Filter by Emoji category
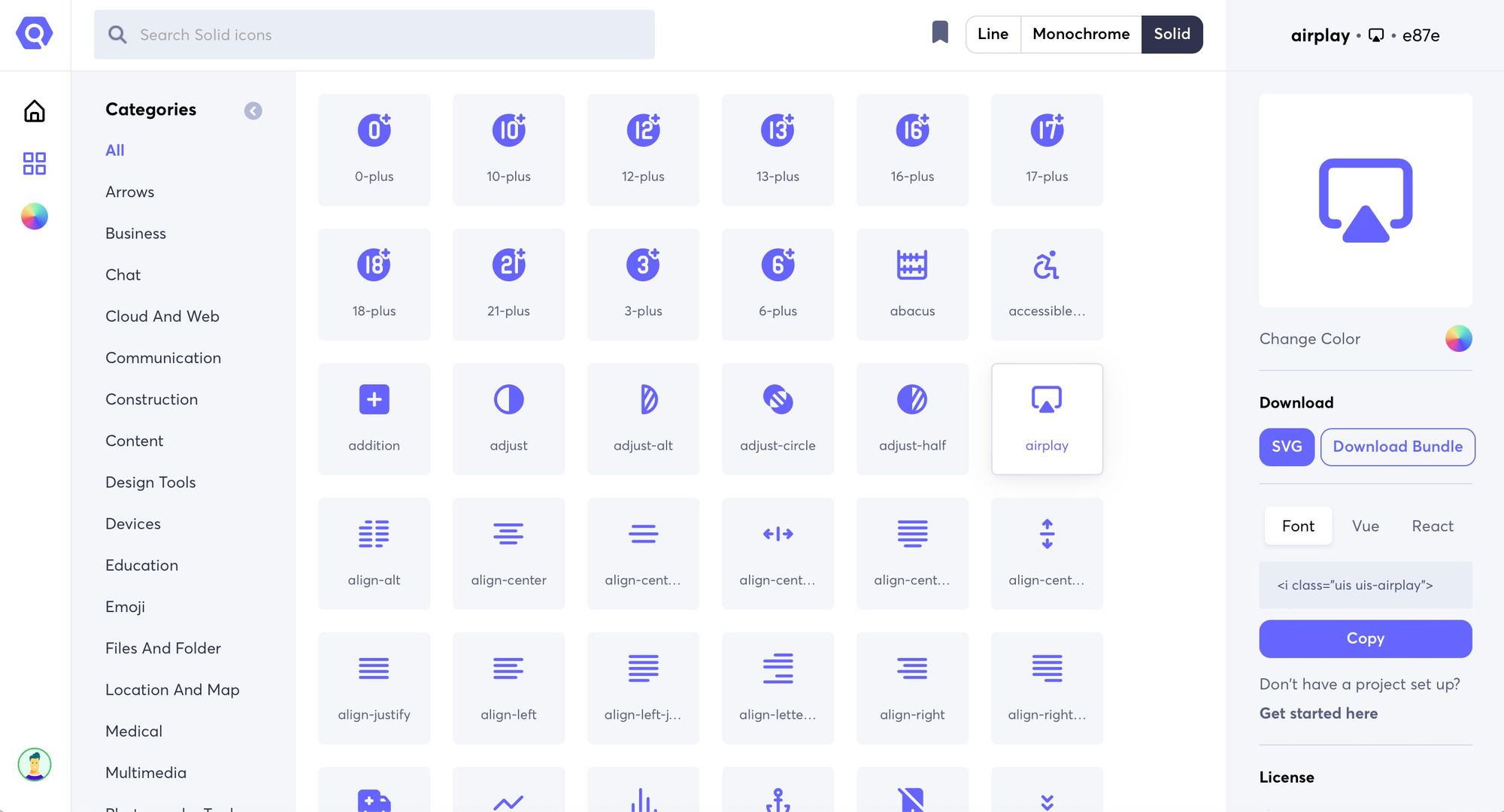Viewport: 1504px width, 812px height. tap(126, 607)
